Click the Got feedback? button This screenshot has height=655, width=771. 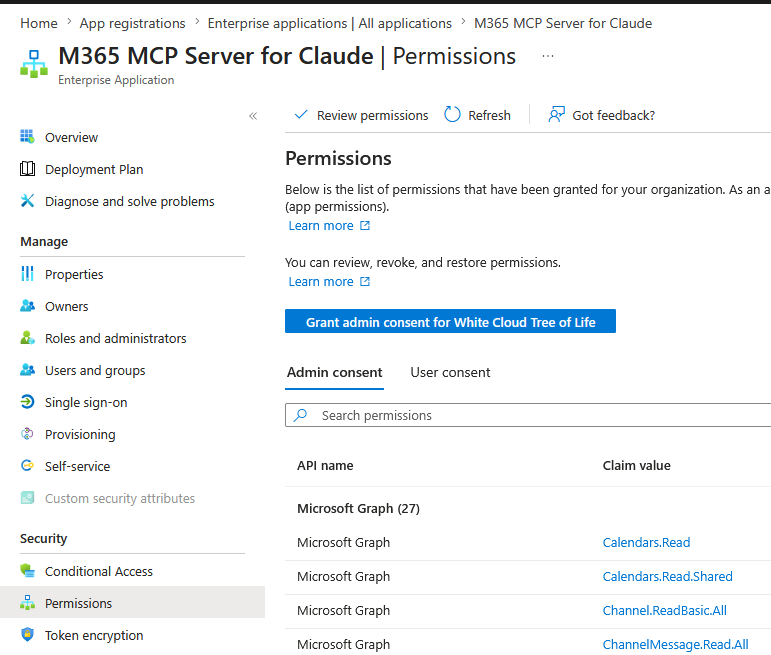(601, 115)
